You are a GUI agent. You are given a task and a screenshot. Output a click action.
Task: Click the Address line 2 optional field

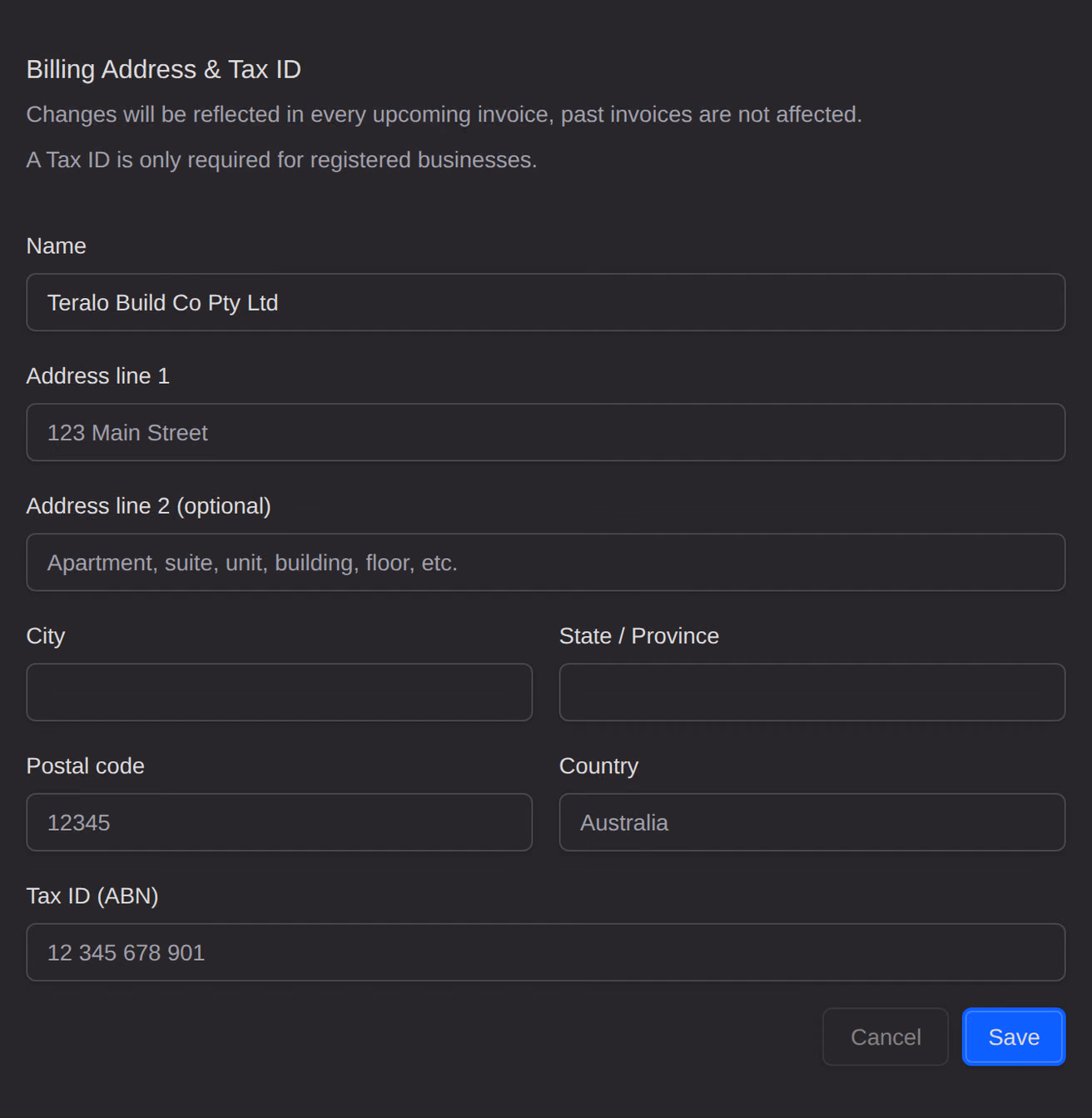click(x=546, y=562)
